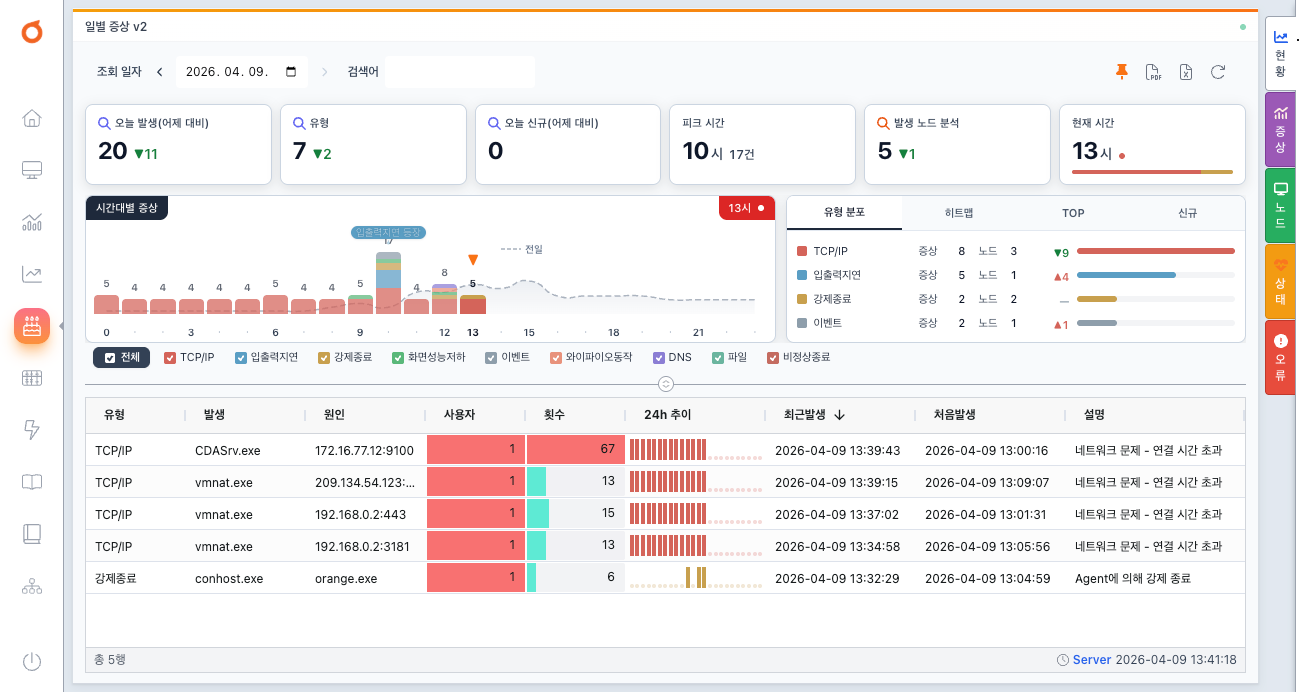The height and width of the screenshot is (692, 1299).
Task: Open the 현황 side tab
Action: click(1281, 53)
